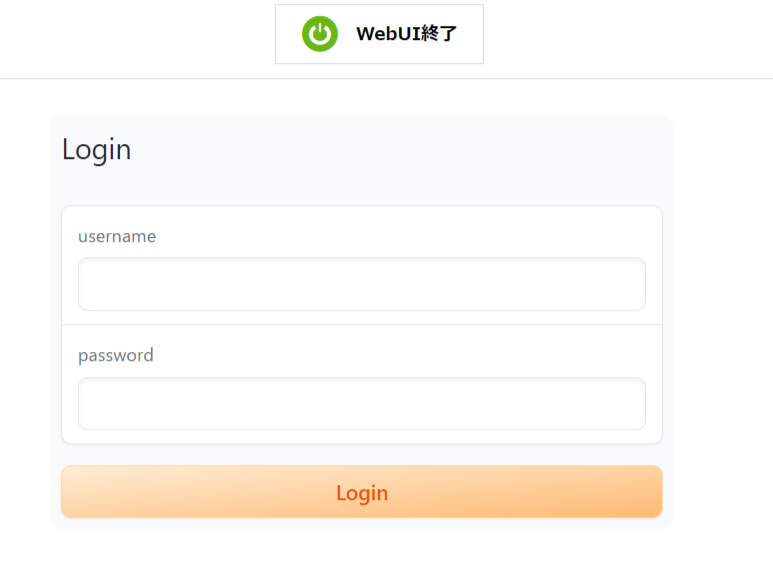Shut down via the WebUI終了 button

pos(379,34)
